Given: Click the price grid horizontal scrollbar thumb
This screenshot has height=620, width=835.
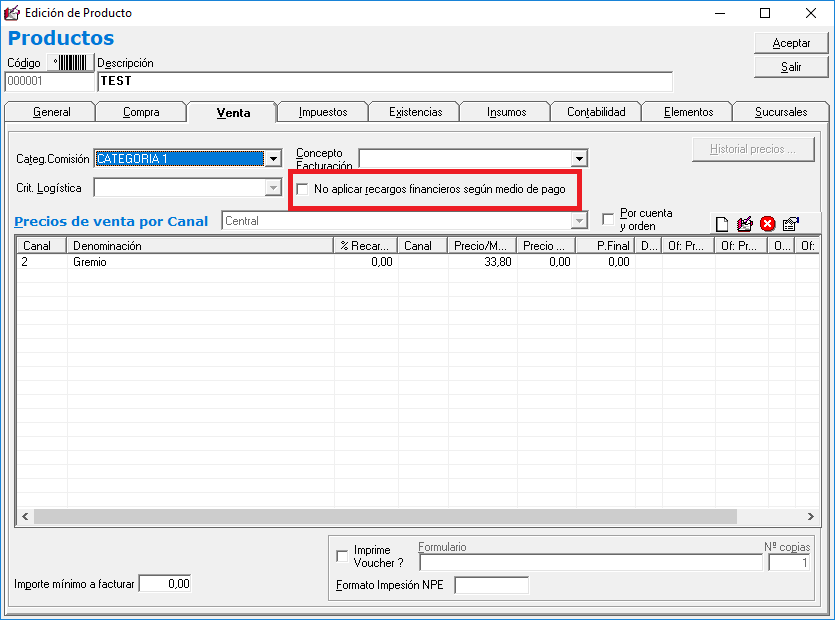Looking at the screenshot, I should (x=385, y=516).
